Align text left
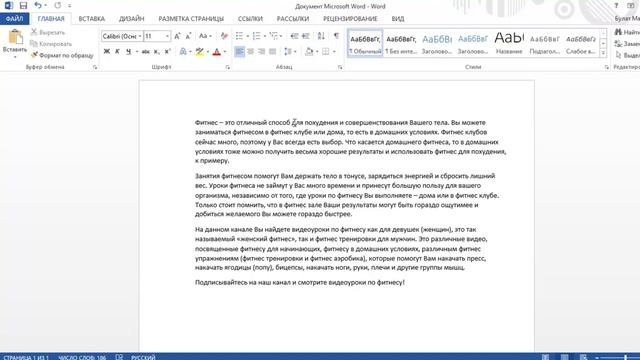 click(240, 51)
